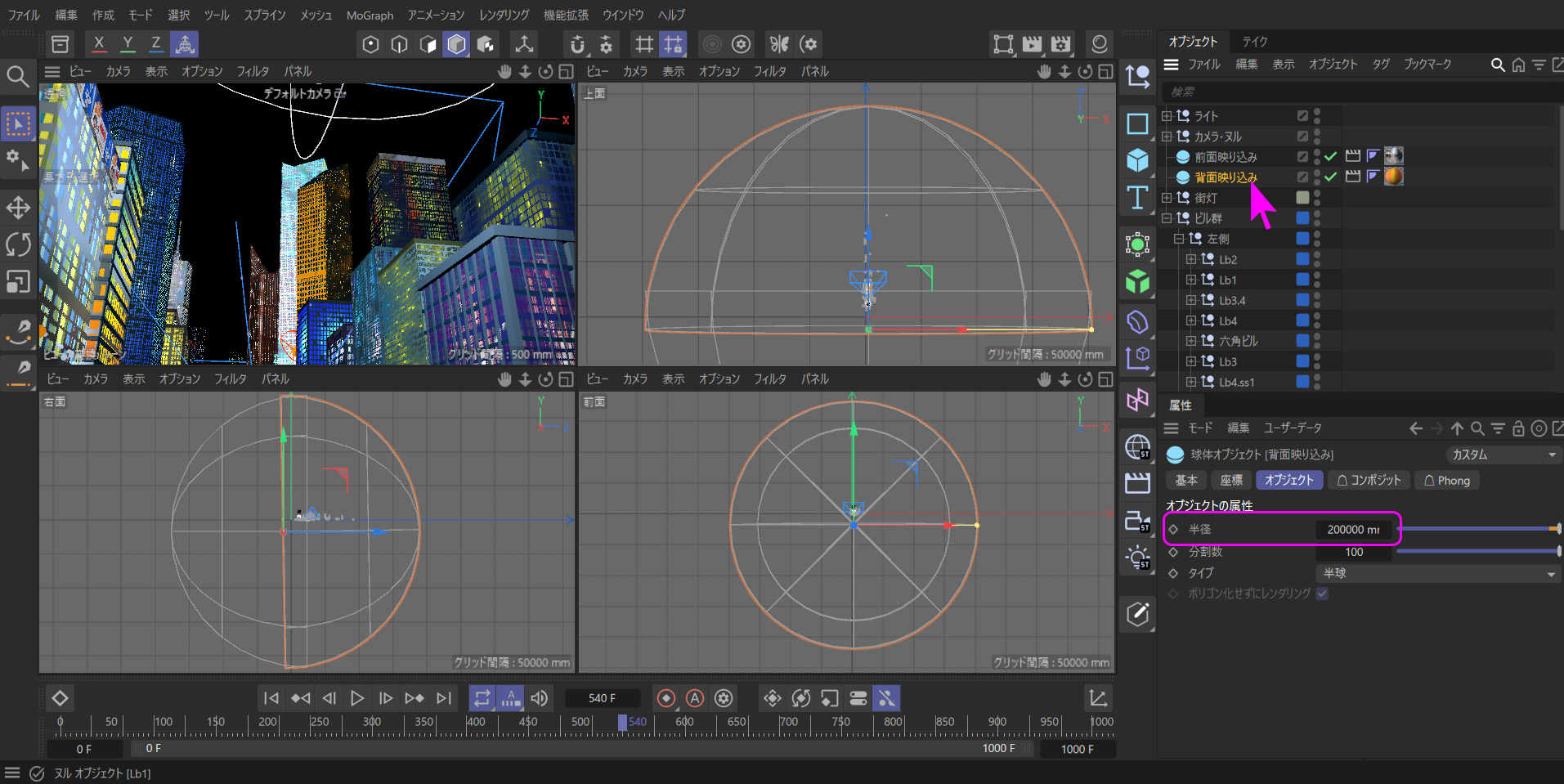Image resolution: width=1564 pixels, height=784 pixels.
Task: Open the カスタム dropdown in attributes
Action: point(1503,455)
